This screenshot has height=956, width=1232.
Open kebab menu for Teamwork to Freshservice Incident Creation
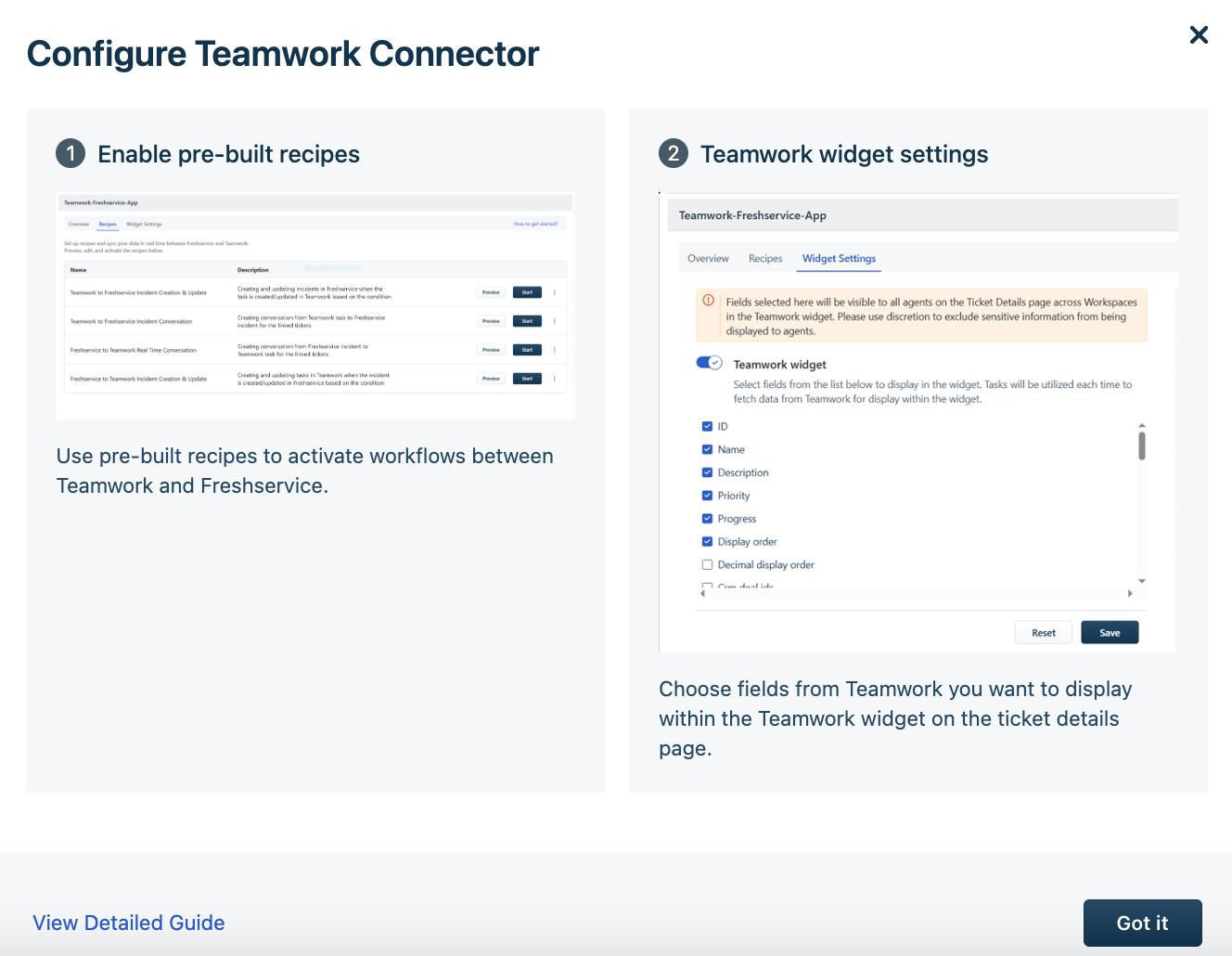click(555, 292)
